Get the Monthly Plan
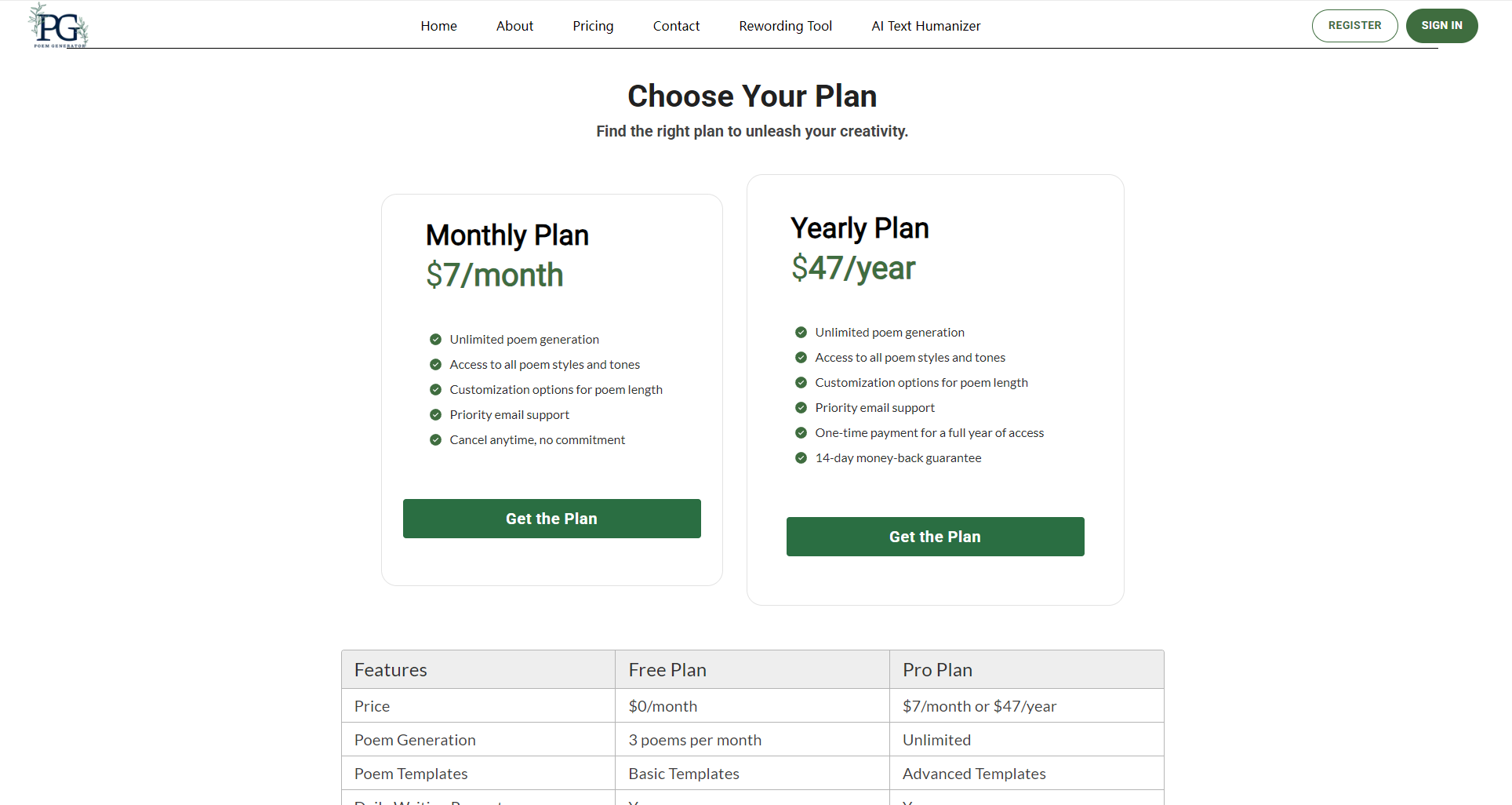1512x805 pixels. [551, 519]
